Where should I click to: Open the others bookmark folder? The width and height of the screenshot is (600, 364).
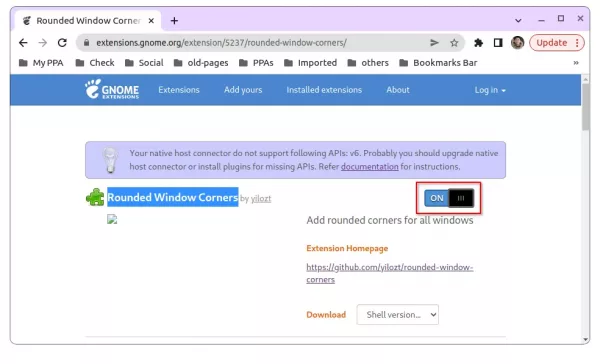(368, 63)
